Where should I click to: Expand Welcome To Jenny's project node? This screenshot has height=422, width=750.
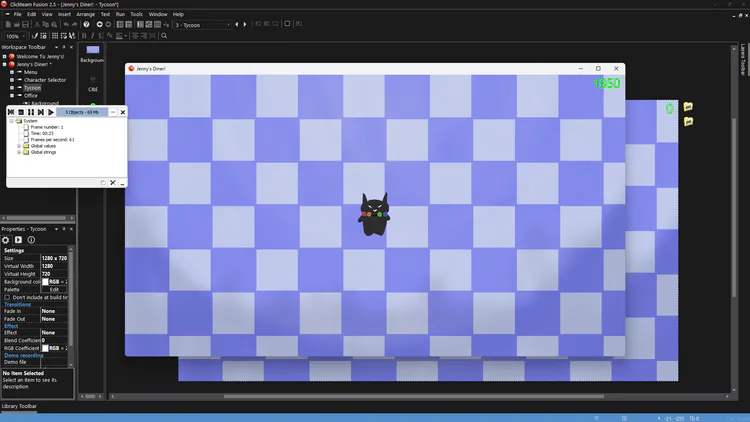point(4,56)
